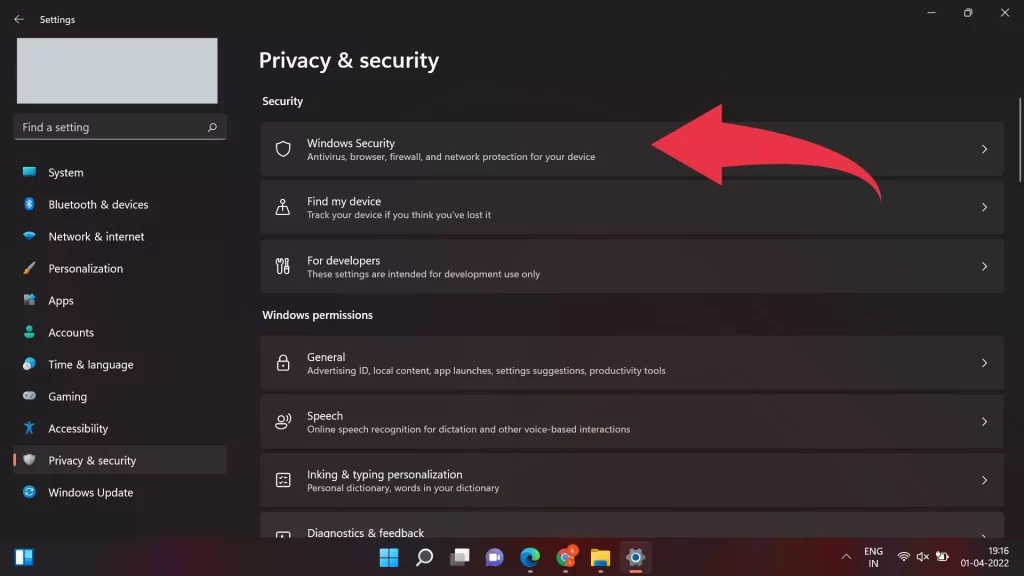Expand Windows Security row chevron
The image size is (1024, 576).
pyautogui.click(x=984, y=149)
